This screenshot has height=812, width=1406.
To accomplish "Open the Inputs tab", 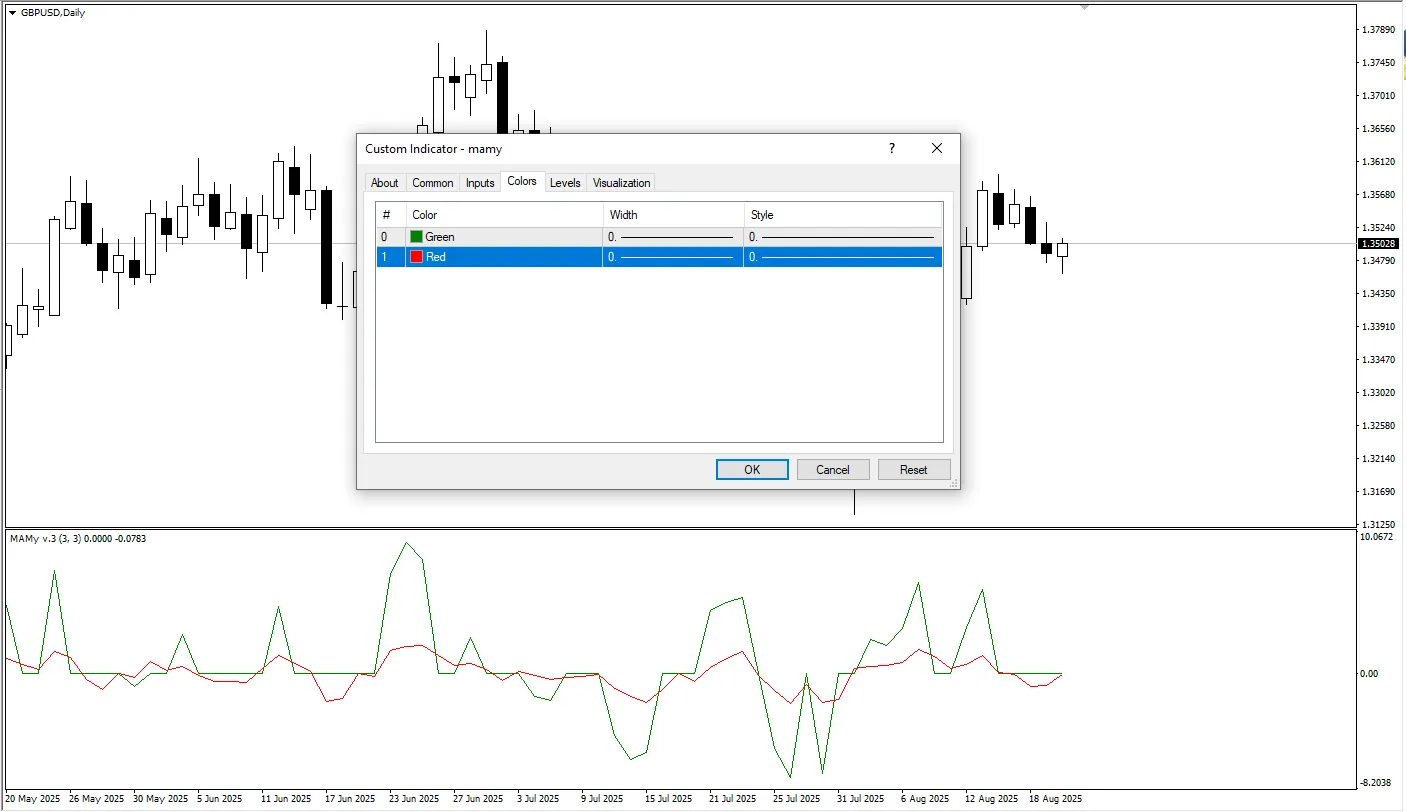I will (x=480, y=183).
